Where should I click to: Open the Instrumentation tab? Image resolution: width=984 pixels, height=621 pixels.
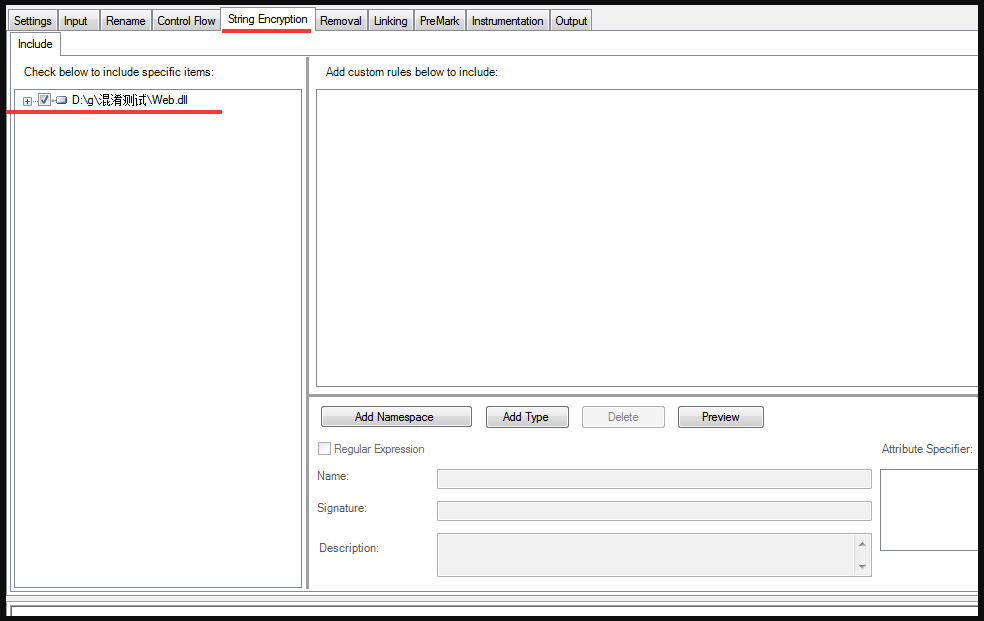[x=507, y=19]
